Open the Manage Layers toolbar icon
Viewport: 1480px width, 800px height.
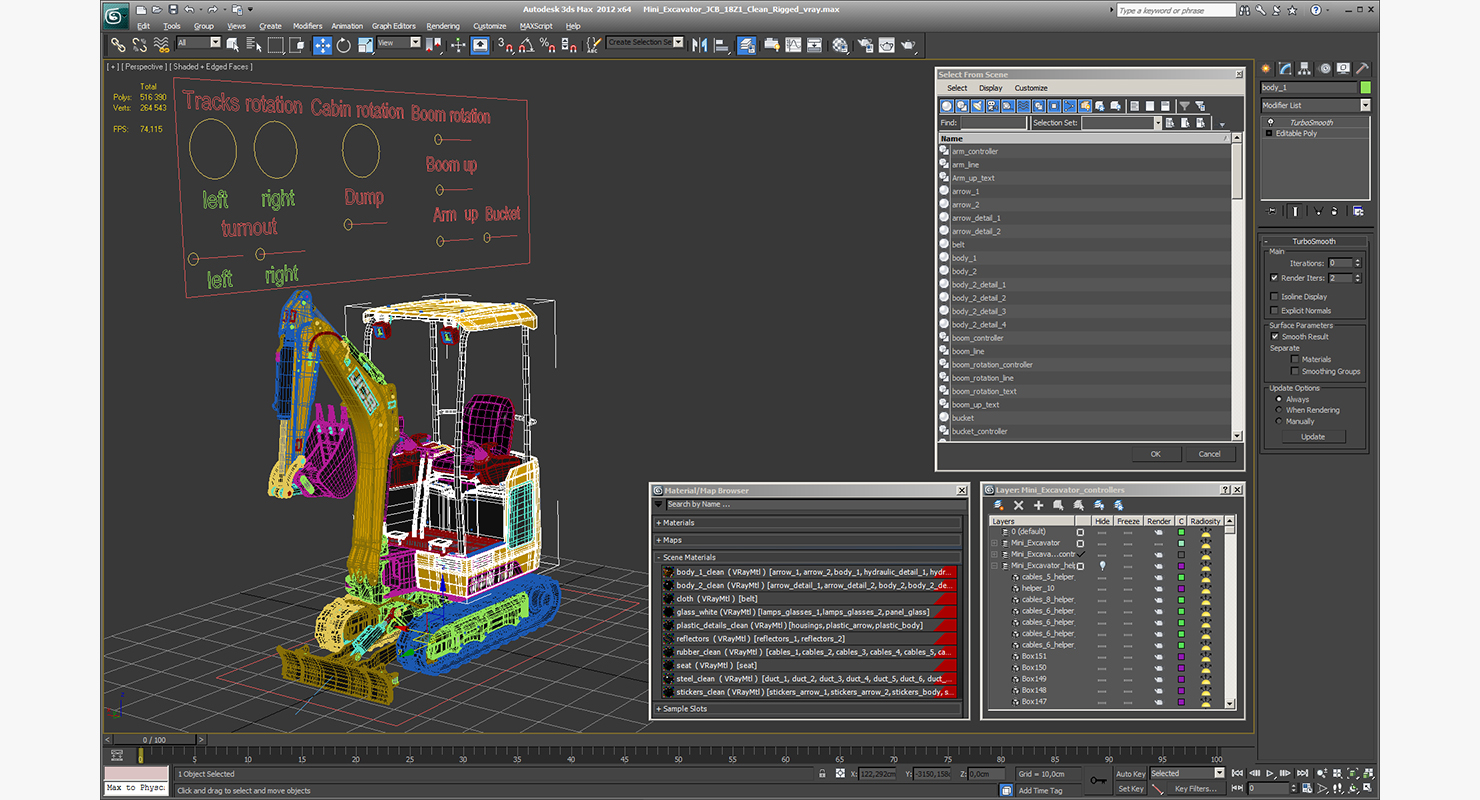coord(746,45)
